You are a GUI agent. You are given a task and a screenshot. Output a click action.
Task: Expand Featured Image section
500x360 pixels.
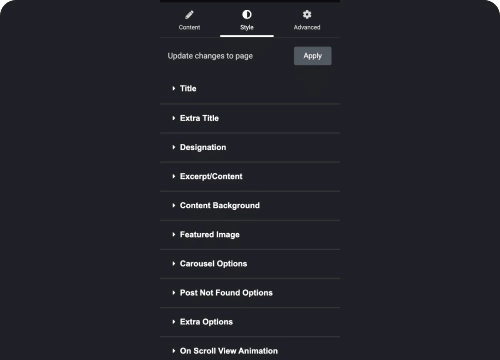tap(250, 234)
